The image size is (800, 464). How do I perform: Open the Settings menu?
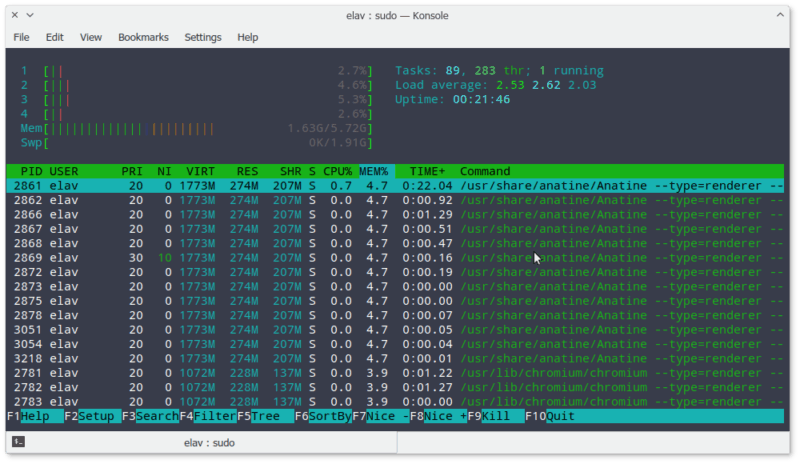[203, 37]
